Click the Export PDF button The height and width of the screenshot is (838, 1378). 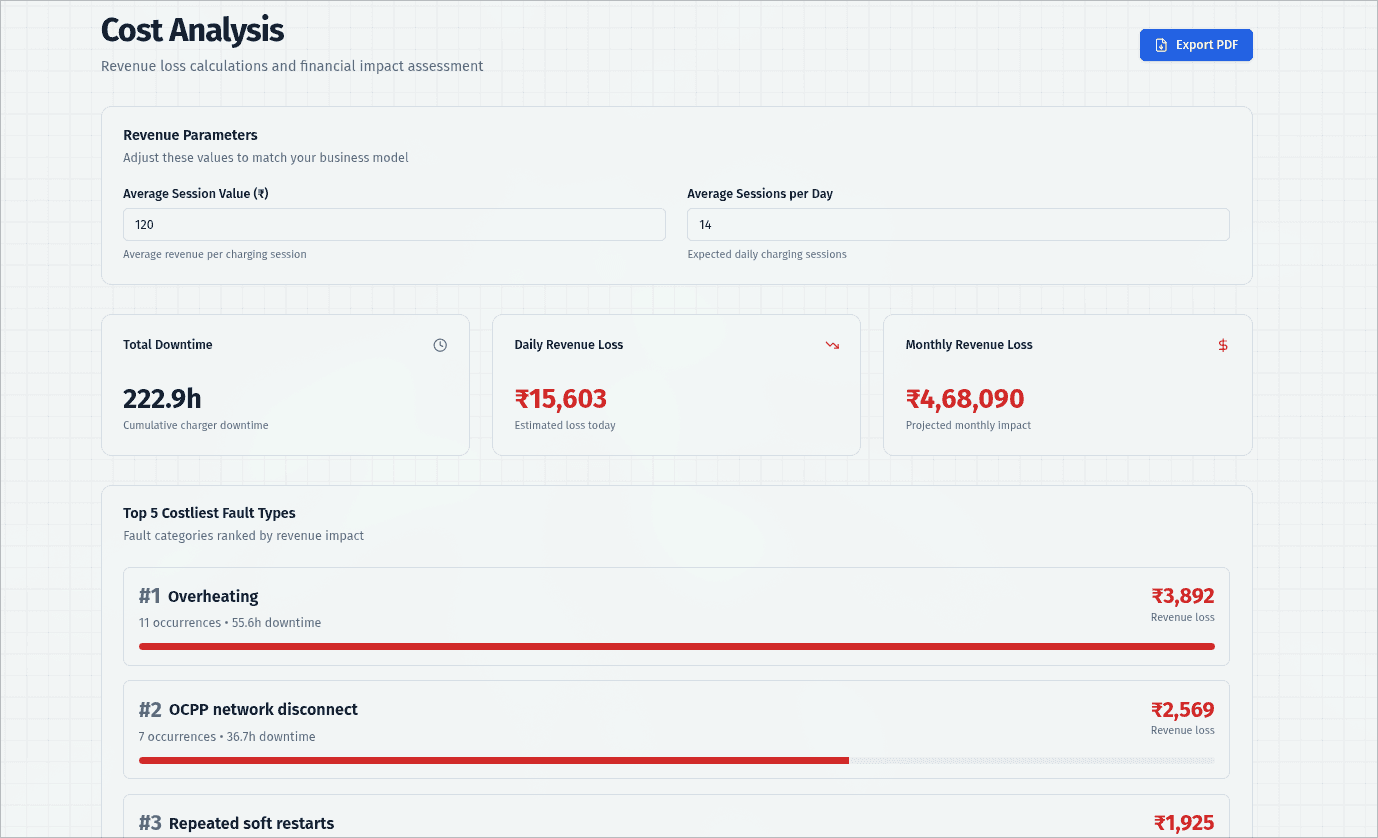point(1196,45)
